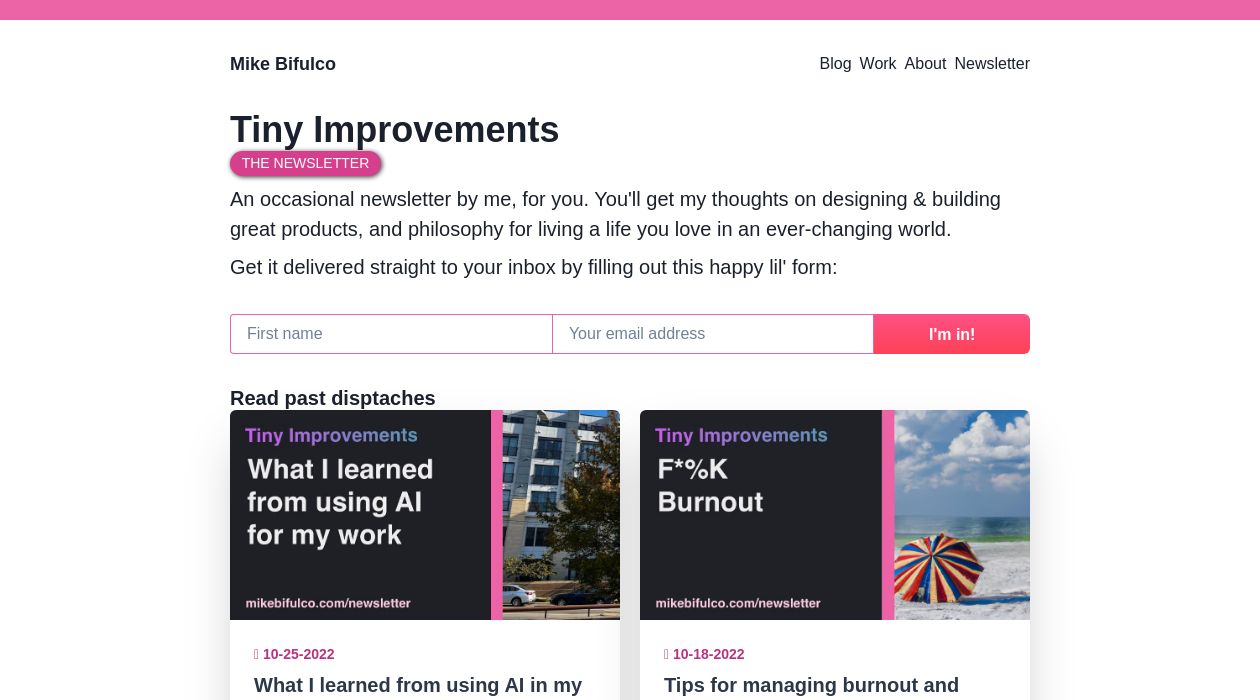
Task: Open 'Tips for managing burnout' article
Action: (811, 686)
